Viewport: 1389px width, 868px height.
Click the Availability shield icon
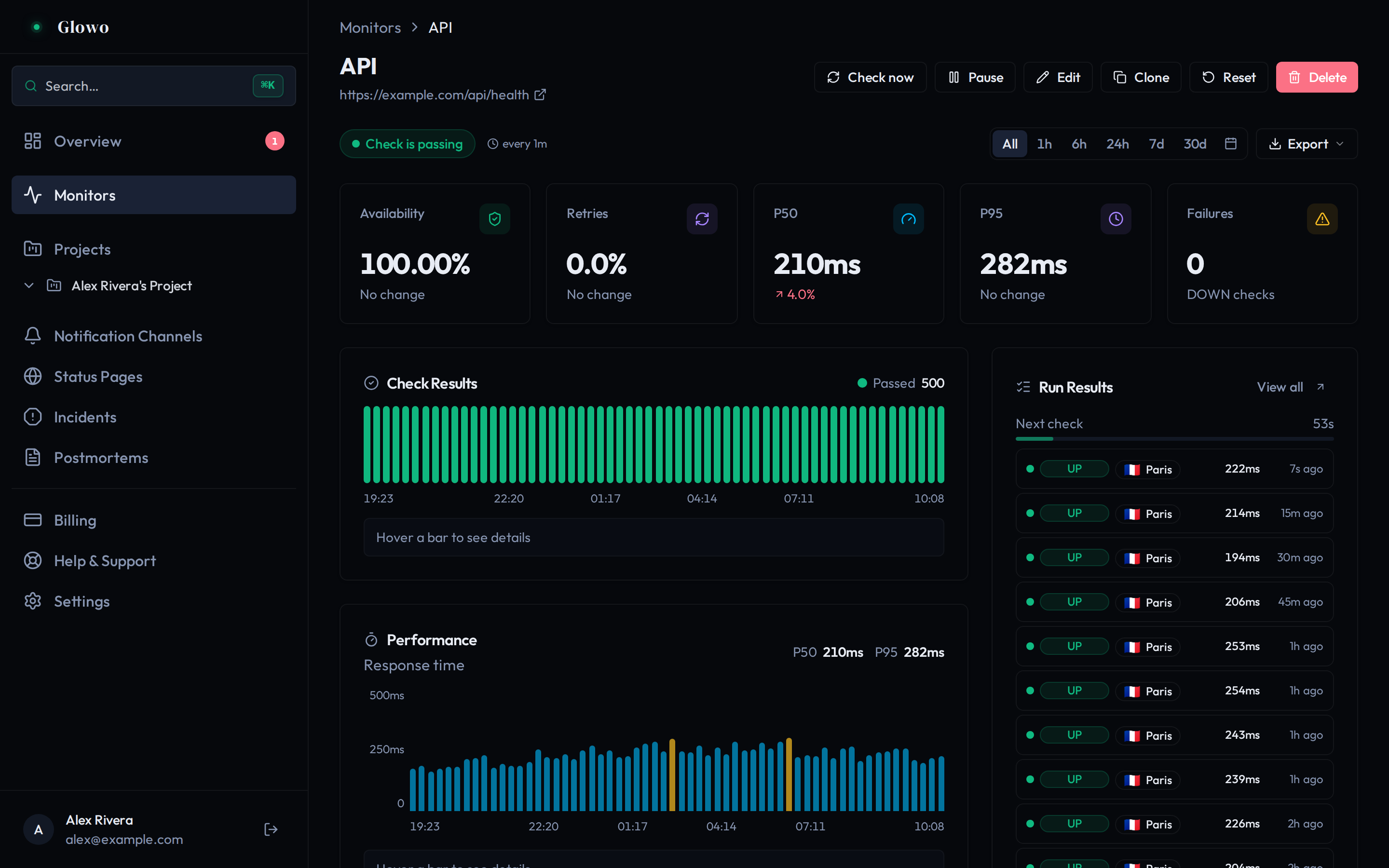(495, 219)
